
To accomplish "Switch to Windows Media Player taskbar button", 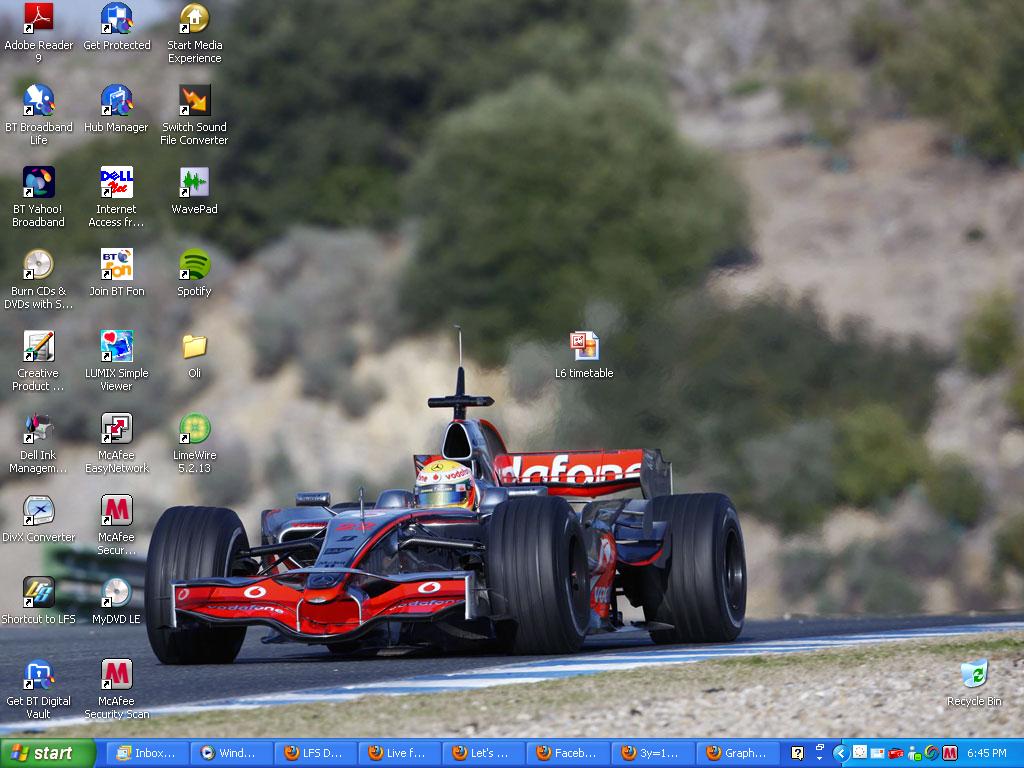I will [231, 753].
